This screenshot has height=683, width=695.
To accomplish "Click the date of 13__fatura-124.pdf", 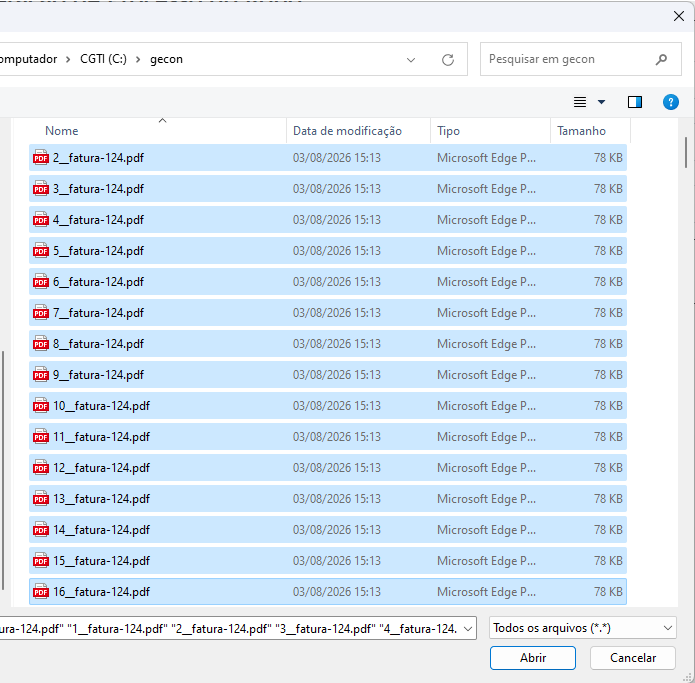I will 337,499.
